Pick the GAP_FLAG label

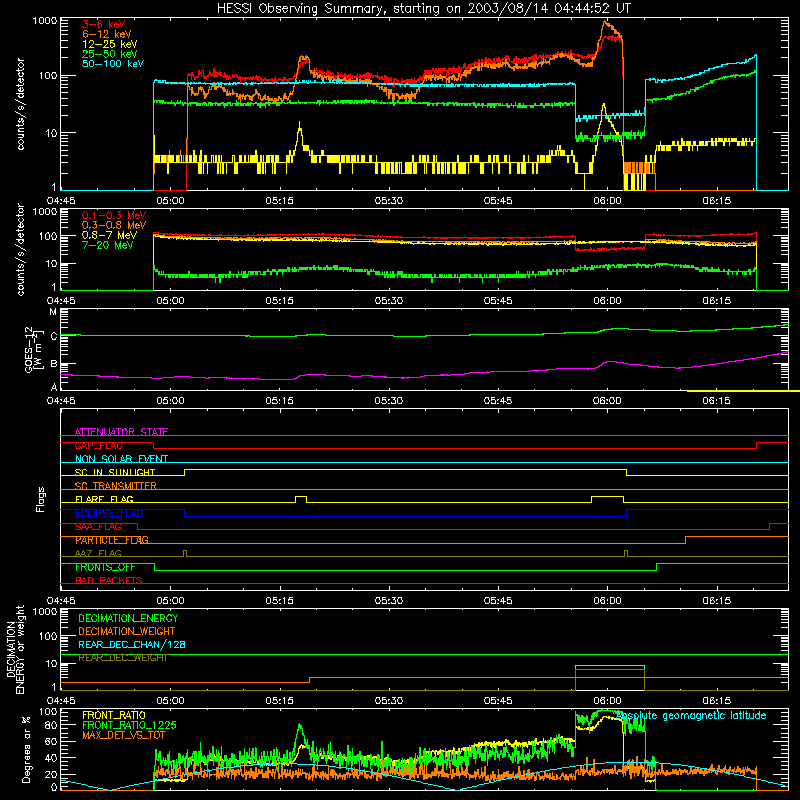98,445
